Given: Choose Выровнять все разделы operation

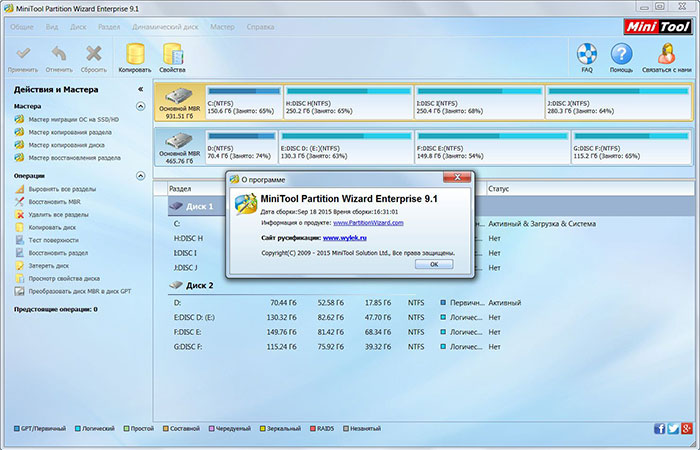Looking at the screenshot, I should [55, 189].
